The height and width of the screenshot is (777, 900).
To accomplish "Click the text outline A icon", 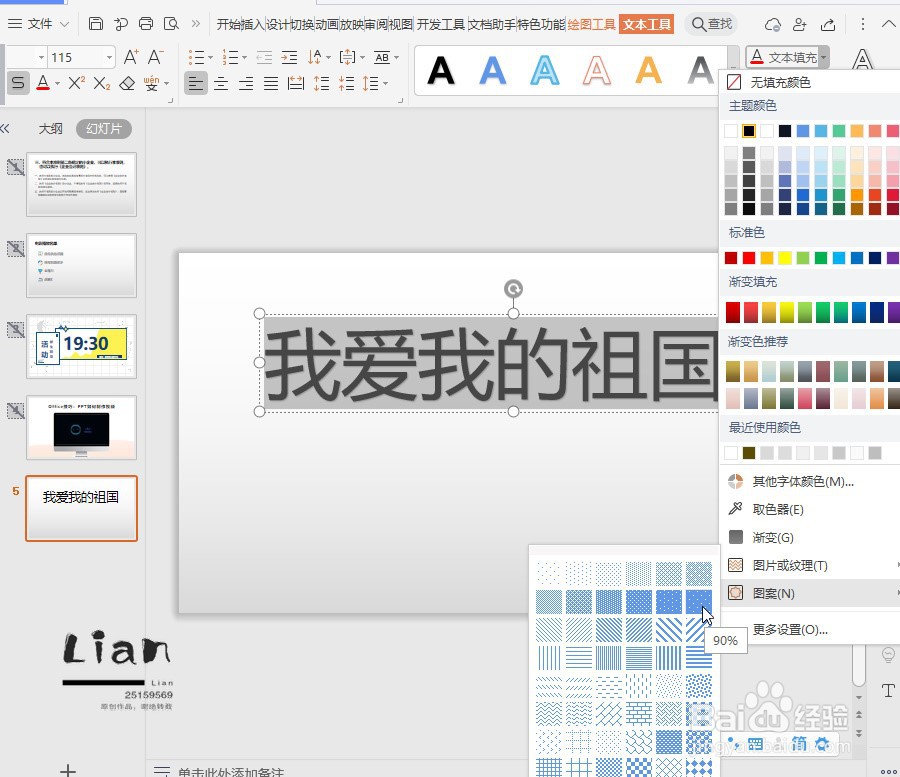I will (x=863, y=59).
